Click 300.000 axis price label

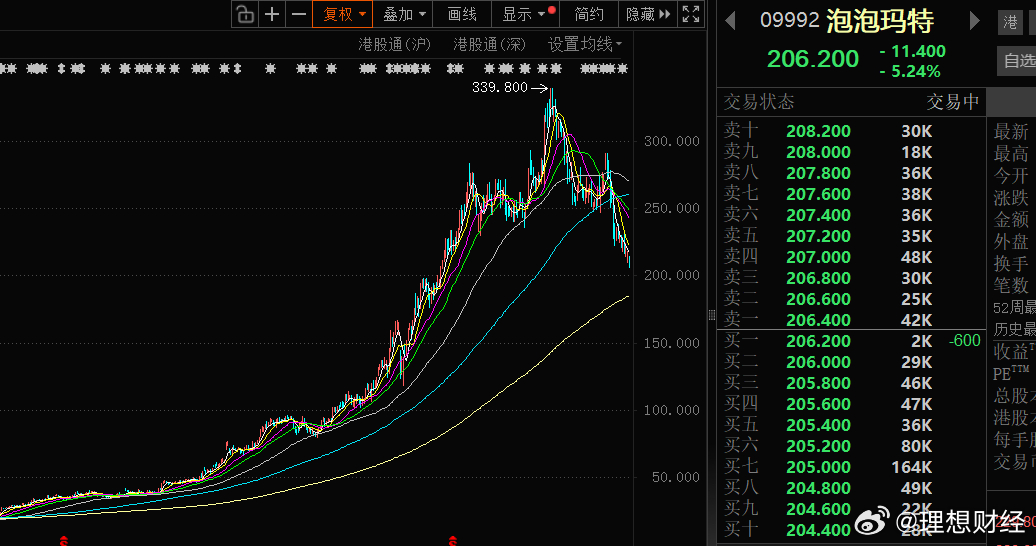tap(671, 141)
